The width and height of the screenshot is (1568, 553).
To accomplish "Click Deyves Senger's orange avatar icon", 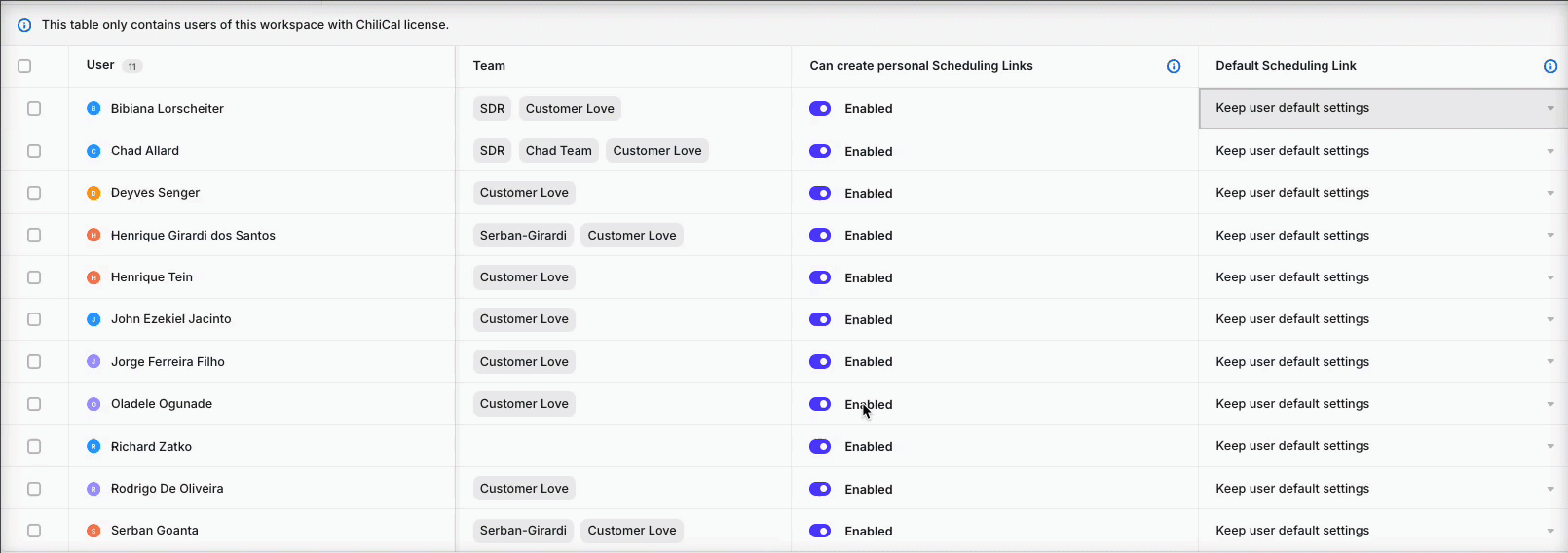I will coord(93,193).
